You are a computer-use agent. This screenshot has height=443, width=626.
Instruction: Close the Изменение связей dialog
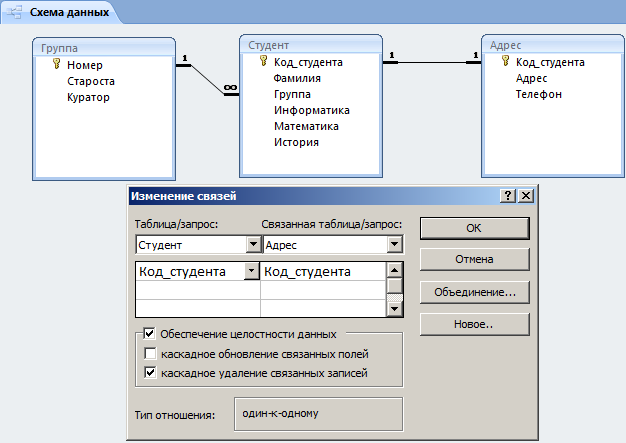(x=526, y=196)
